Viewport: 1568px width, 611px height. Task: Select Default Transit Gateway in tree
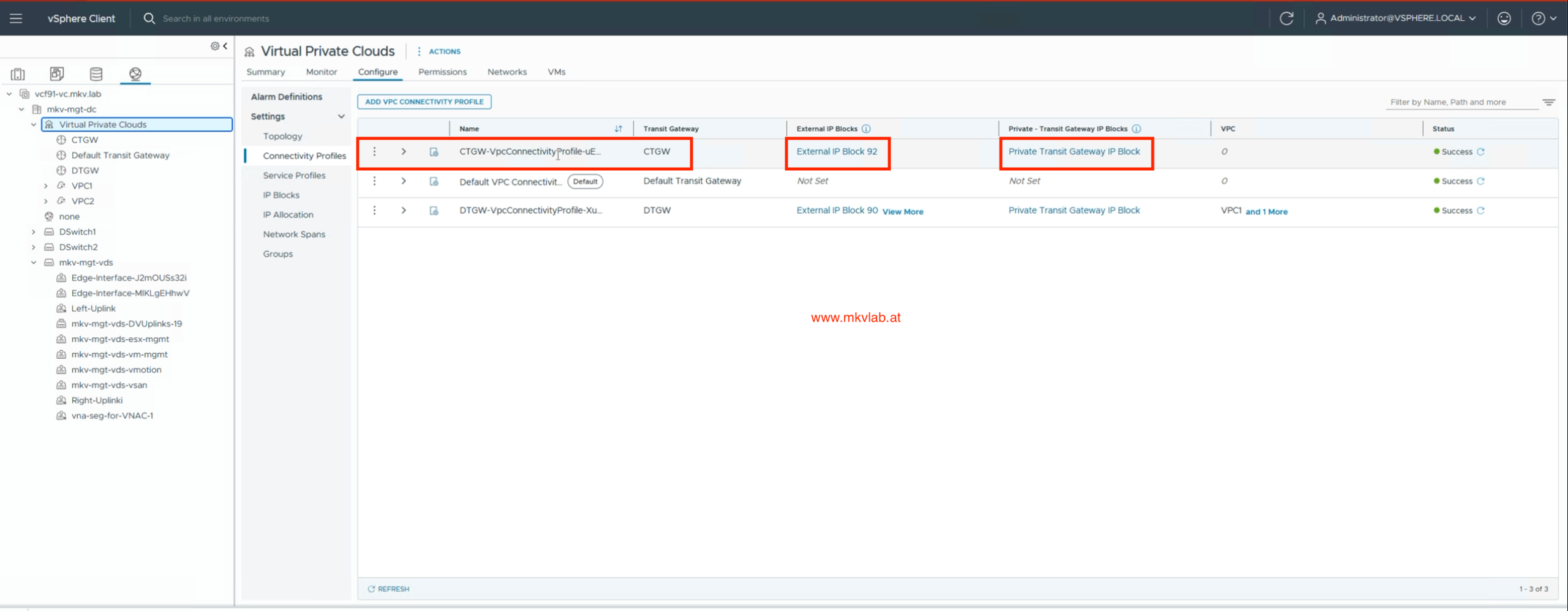120,155
